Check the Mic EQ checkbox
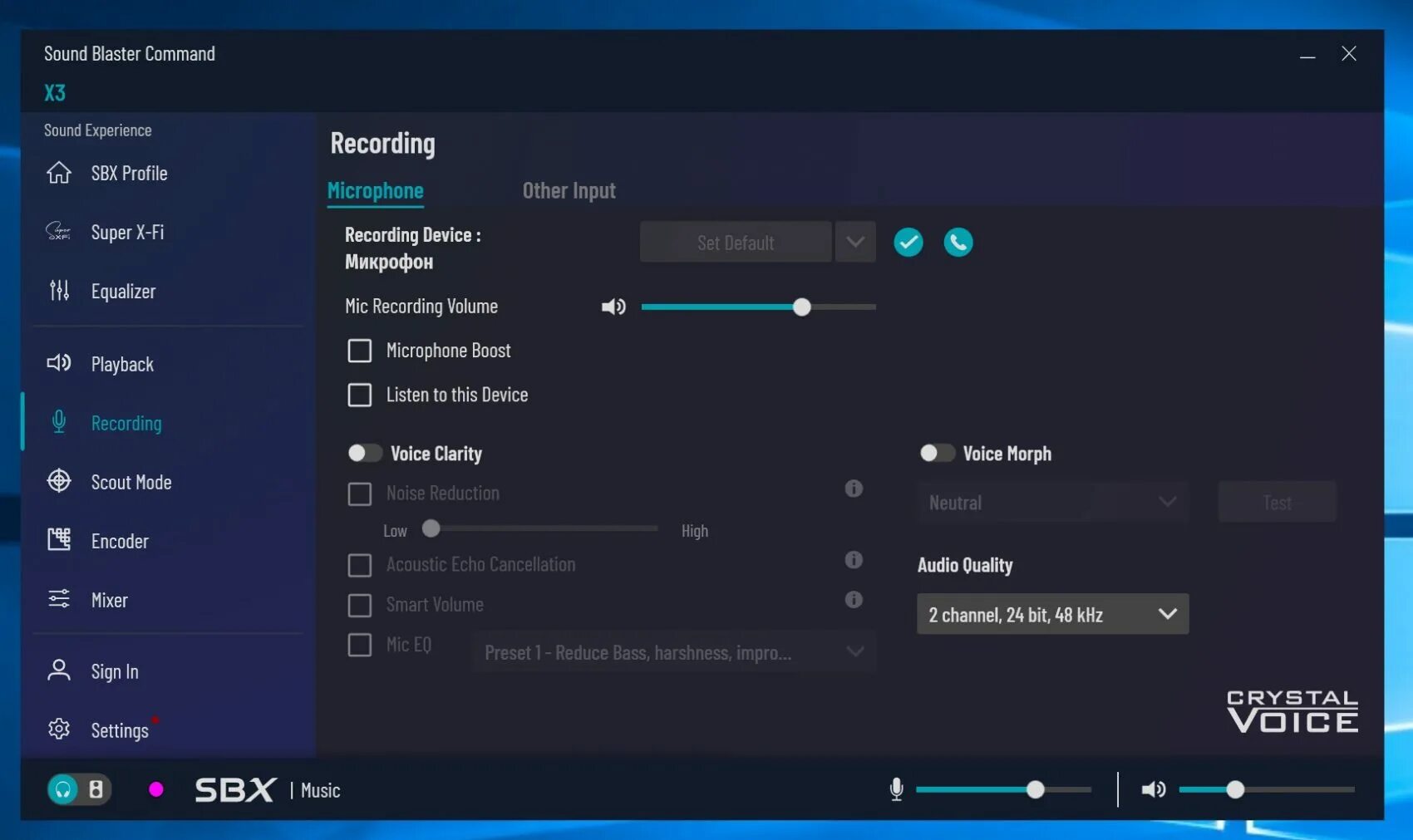 click(360, 645)
